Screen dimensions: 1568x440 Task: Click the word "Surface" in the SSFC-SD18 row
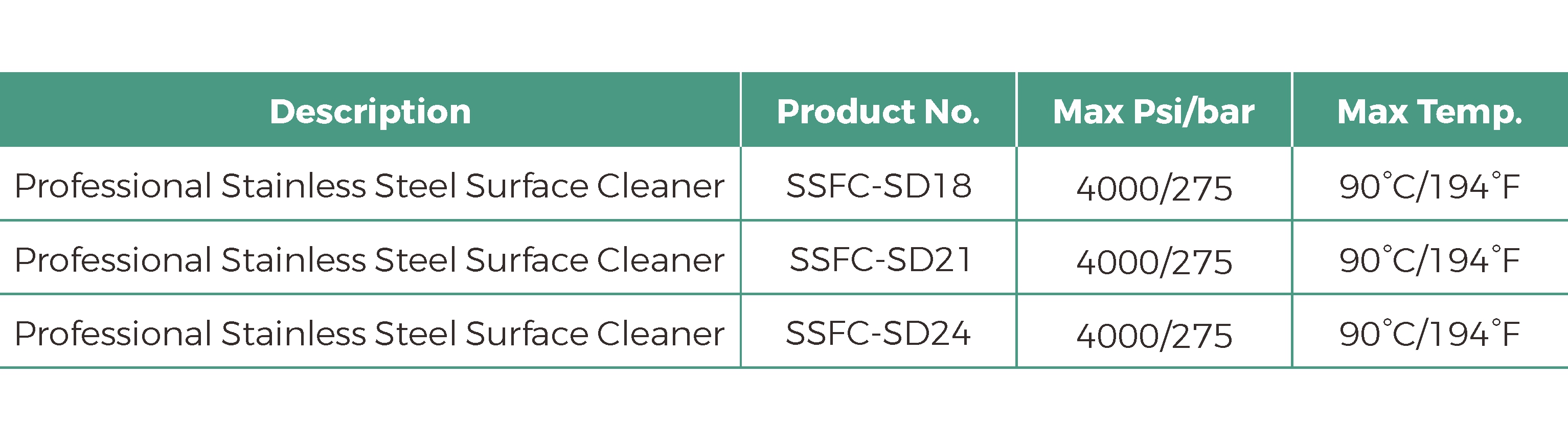(527, 186)
